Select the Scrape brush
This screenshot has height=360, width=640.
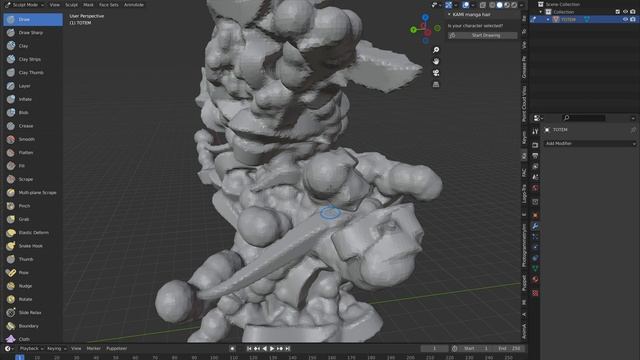click(33, 179)
